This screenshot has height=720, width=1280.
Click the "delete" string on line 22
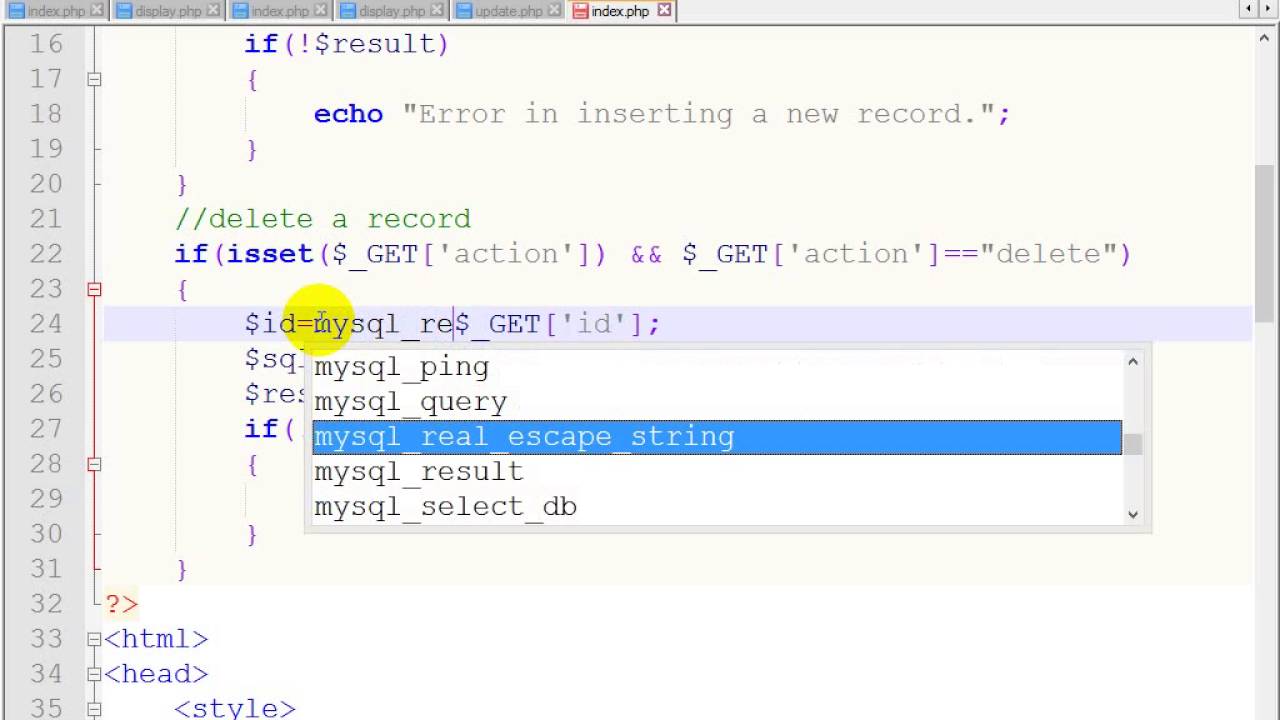(1050, 254)
